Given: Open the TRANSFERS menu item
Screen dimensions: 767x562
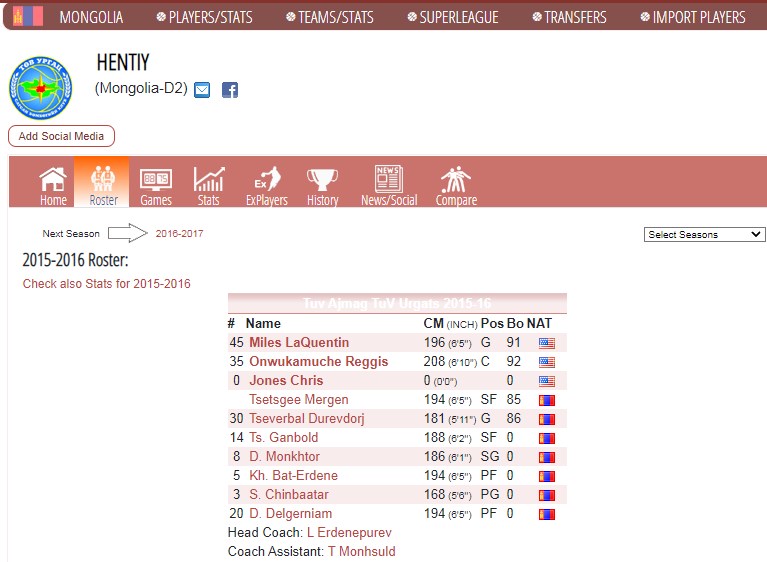Looking at the screenshot, I should click(568, 17).
